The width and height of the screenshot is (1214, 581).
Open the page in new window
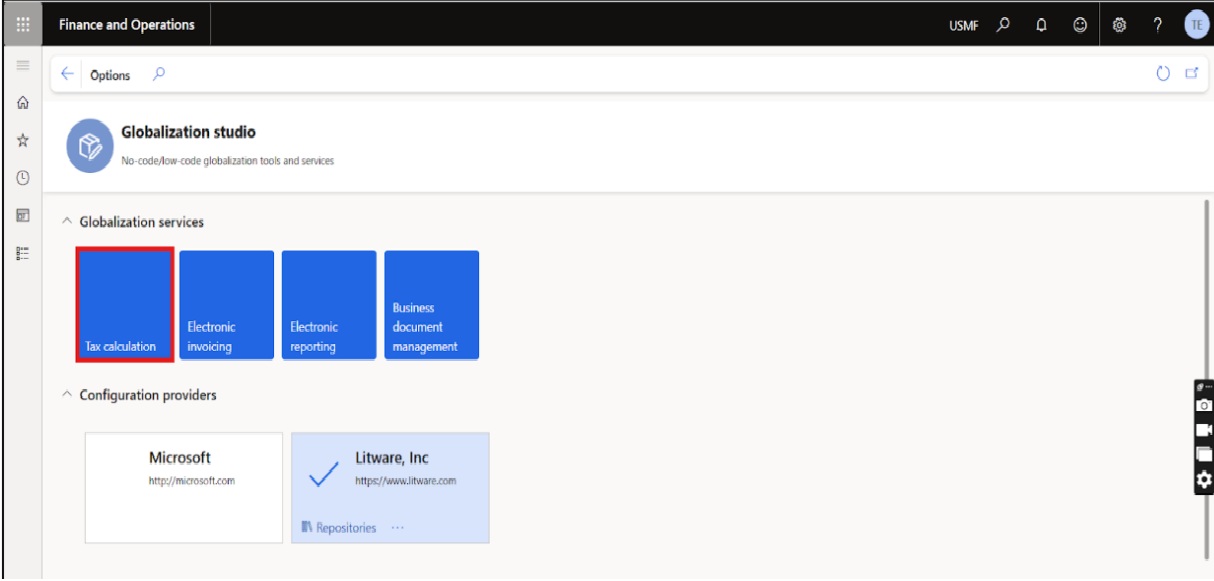pyautogui.click(x=1191, y=74)
